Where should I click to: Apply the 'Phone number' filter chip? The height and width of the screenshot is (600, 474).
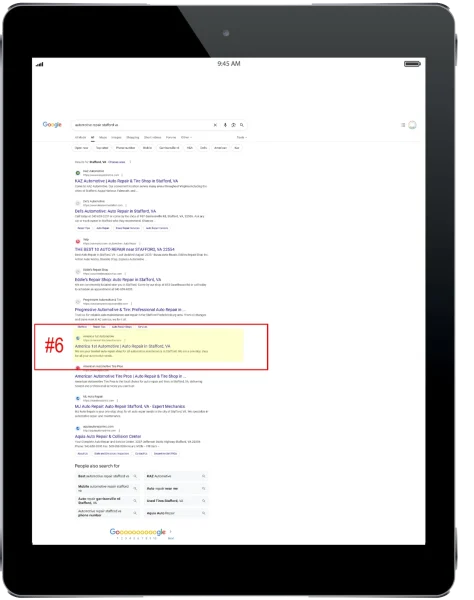coord(125,148)
